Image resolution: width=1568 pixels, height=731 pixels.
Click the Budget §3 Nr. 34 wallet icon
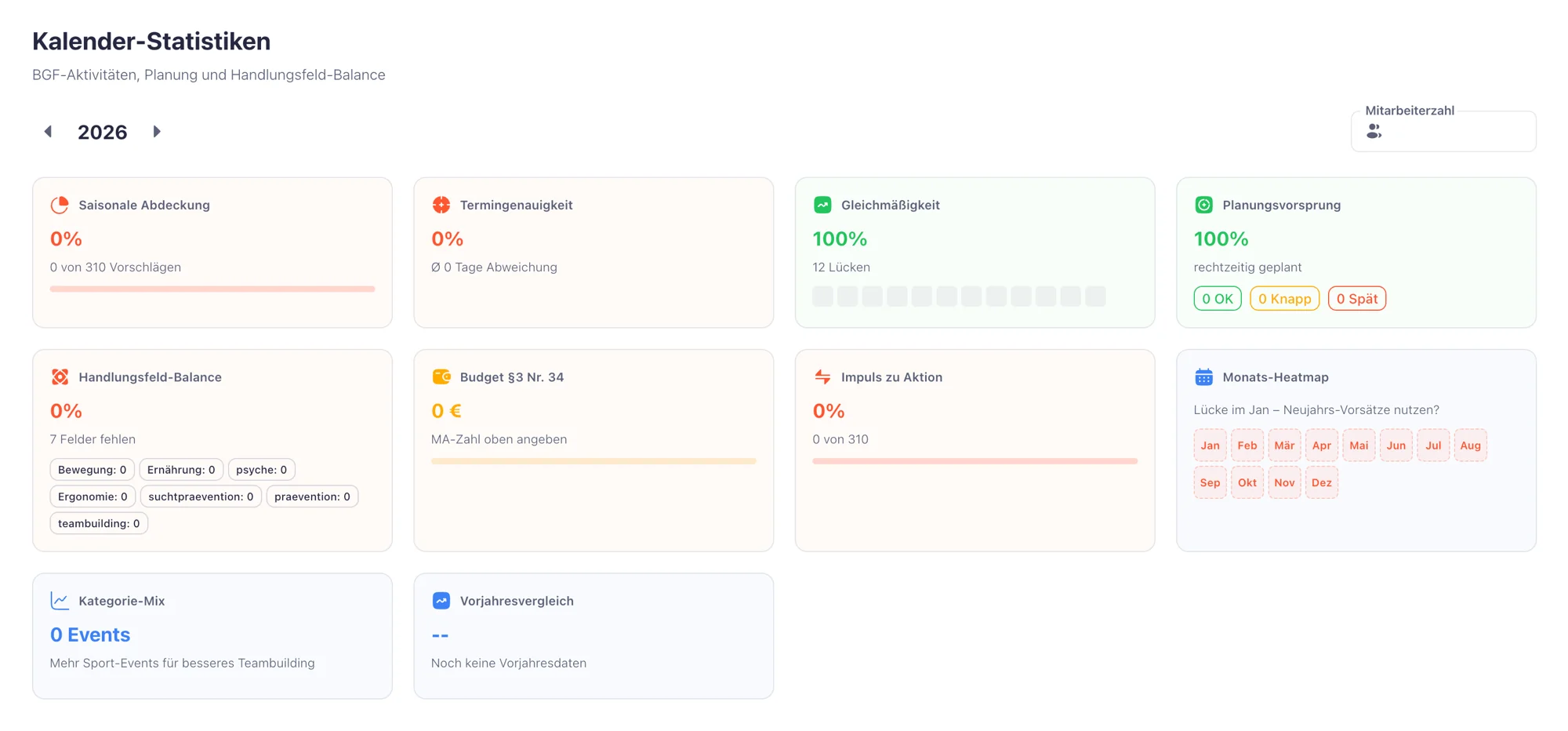point(441,377)
